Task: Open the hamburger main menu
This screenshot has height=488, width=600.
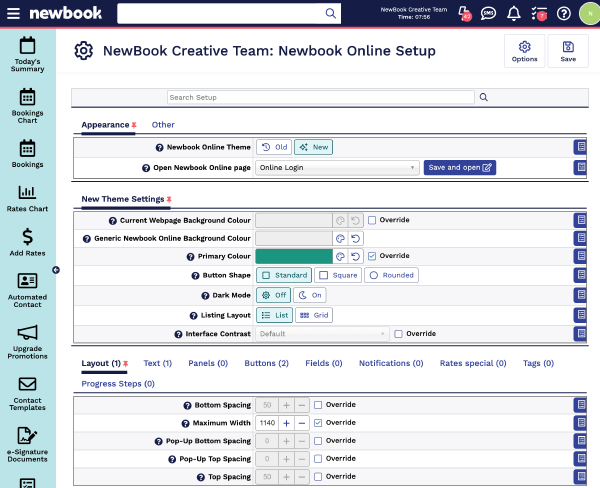Action: tap(13, 13)
